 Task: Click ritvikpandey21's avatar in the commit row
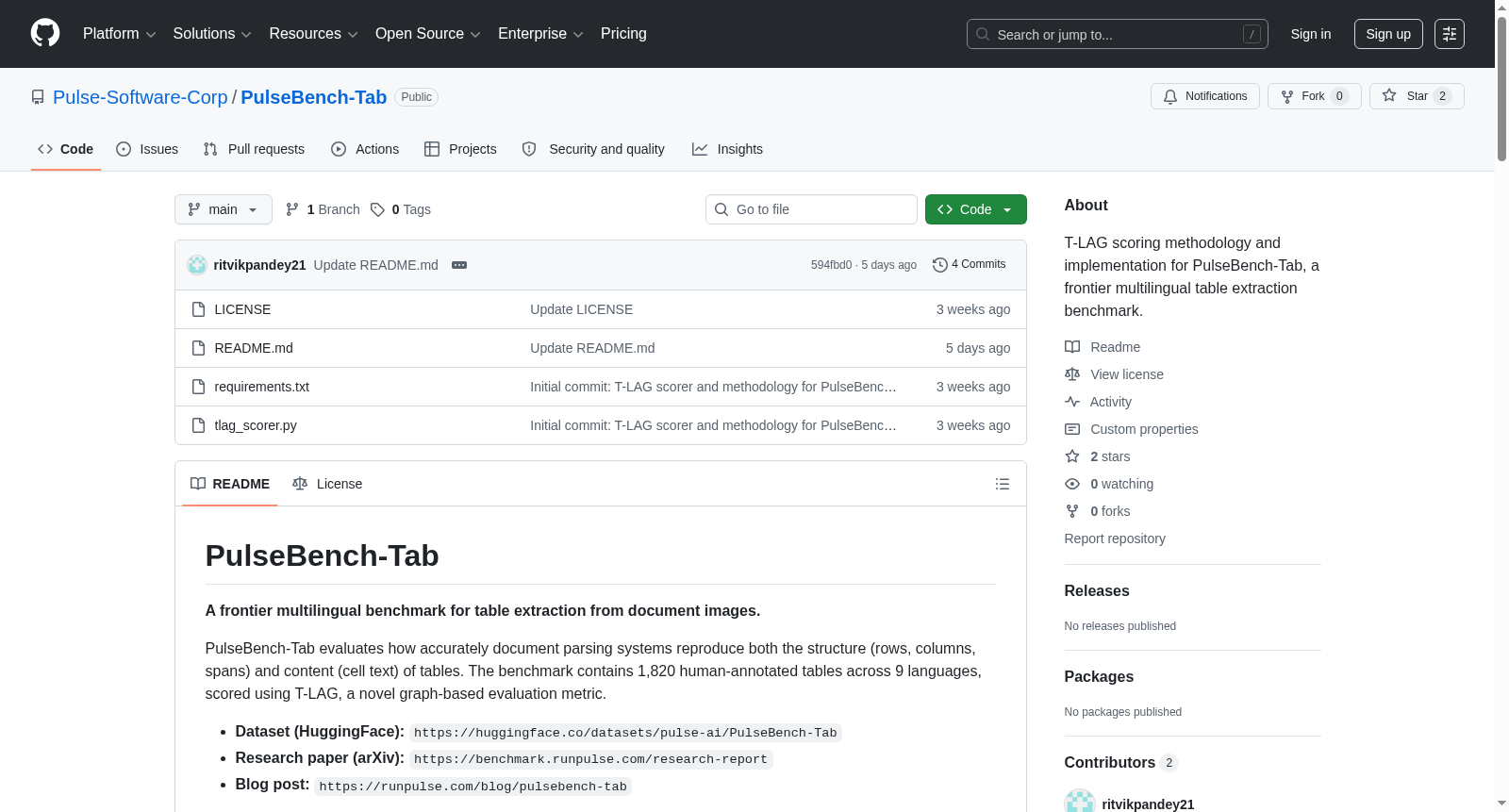tap(197, 265)
